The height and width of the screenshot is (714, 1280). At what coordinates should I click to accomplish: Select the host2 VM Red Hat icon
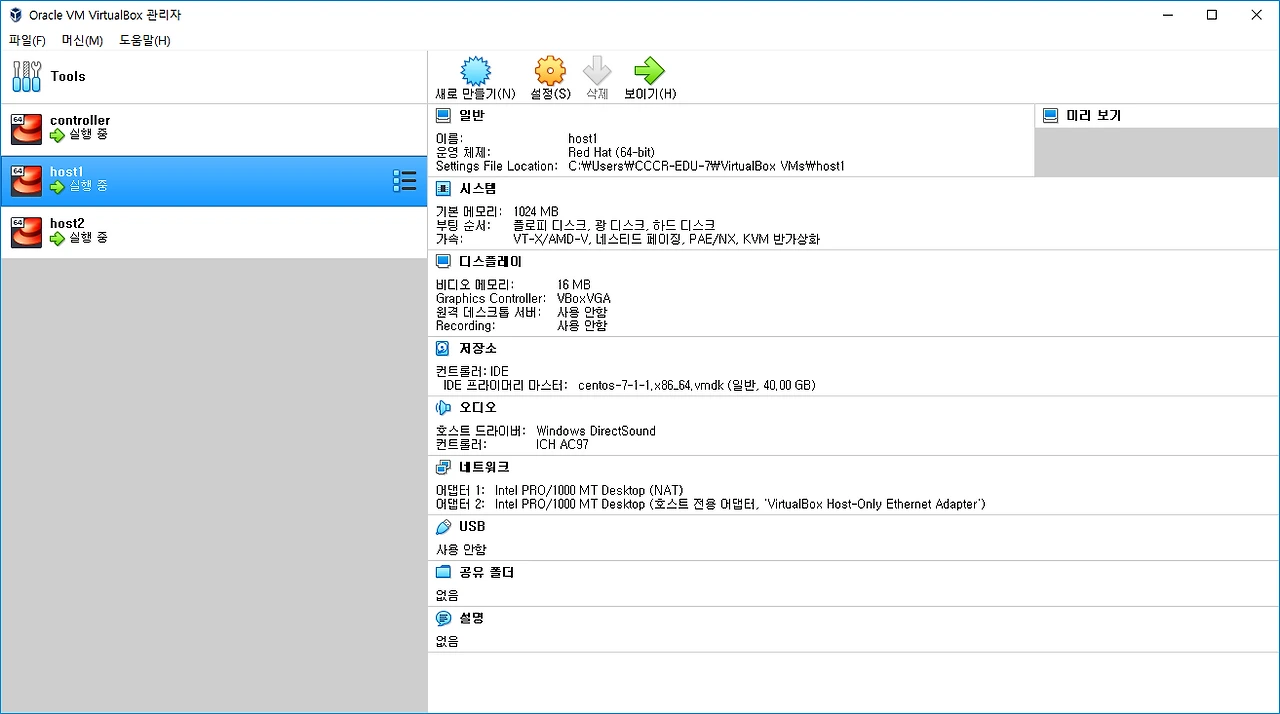26,232
